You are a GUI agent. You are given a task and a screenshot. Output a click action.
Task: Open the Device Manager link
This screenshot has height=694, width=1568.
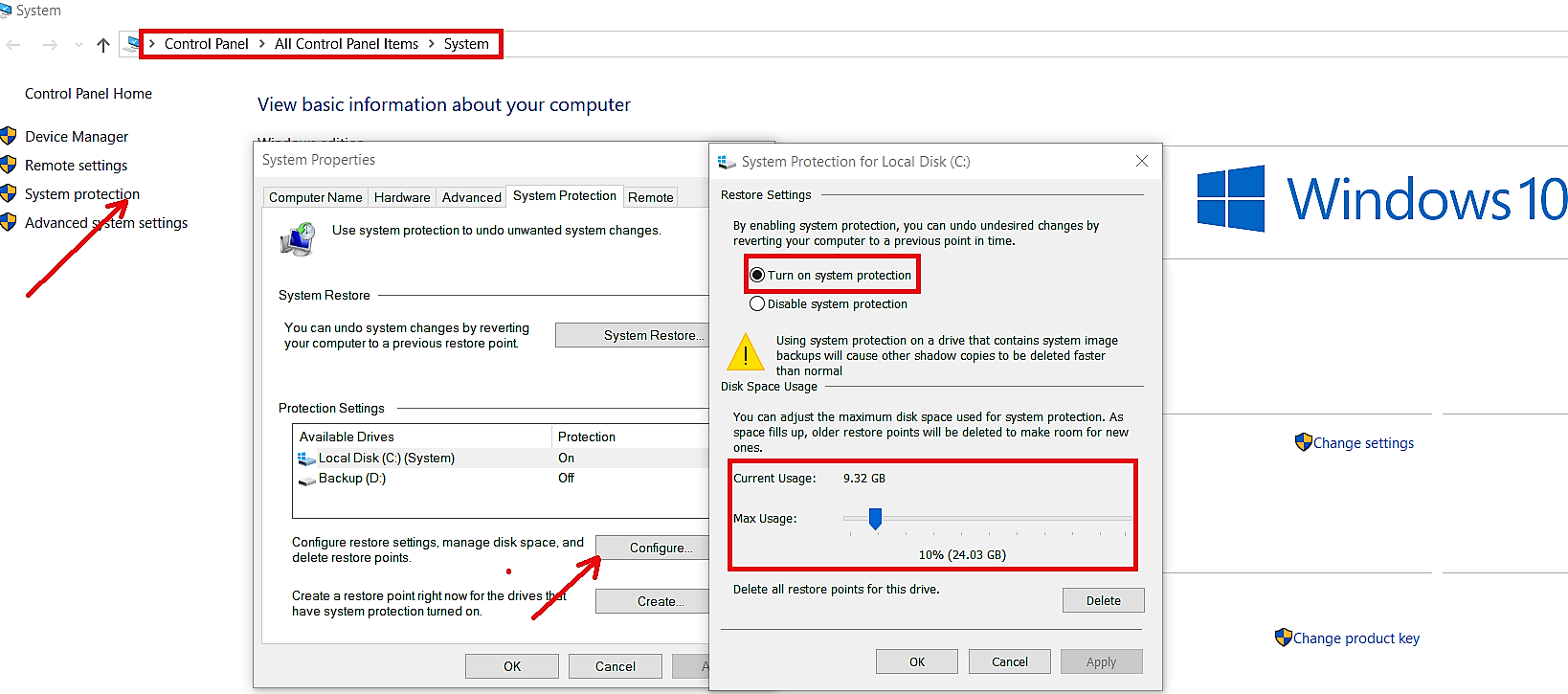tap(77, 136)
